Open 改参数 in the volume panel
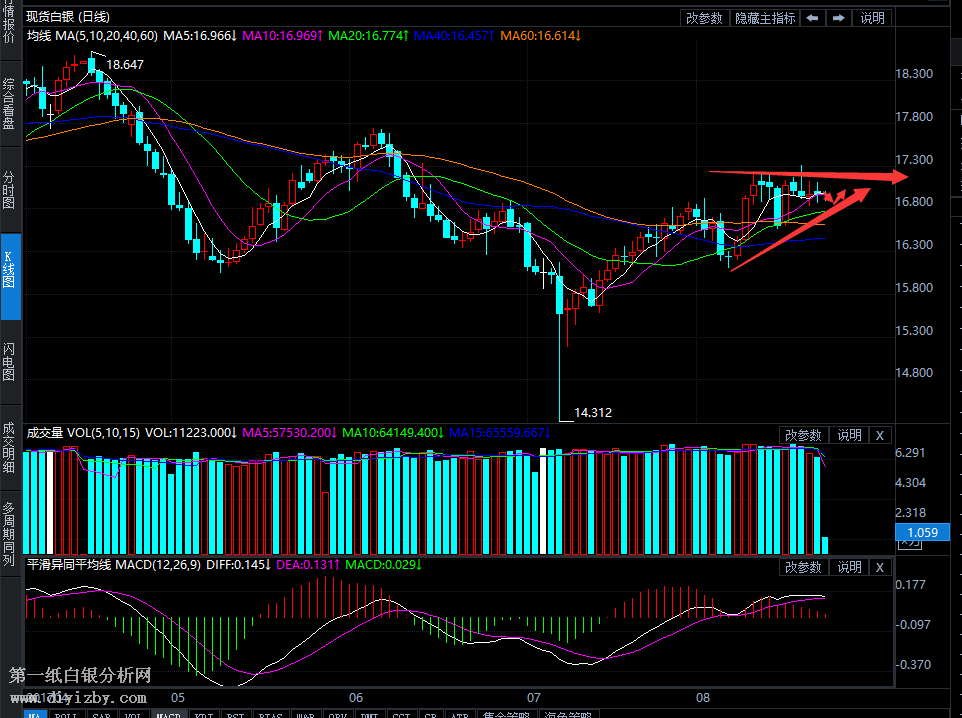962x718 pixels. [x=803, y=435]
